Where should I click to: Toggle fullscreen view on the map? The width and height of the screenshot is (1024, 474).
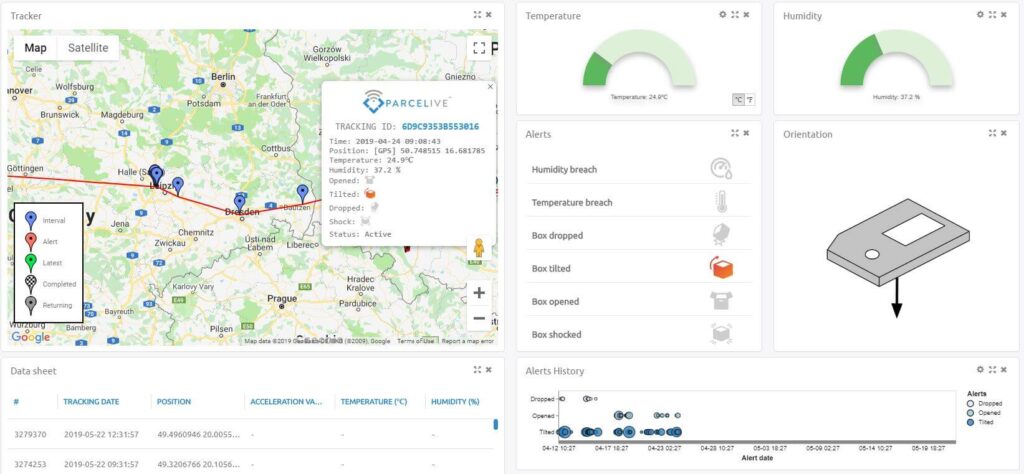[x=479, y=48]
